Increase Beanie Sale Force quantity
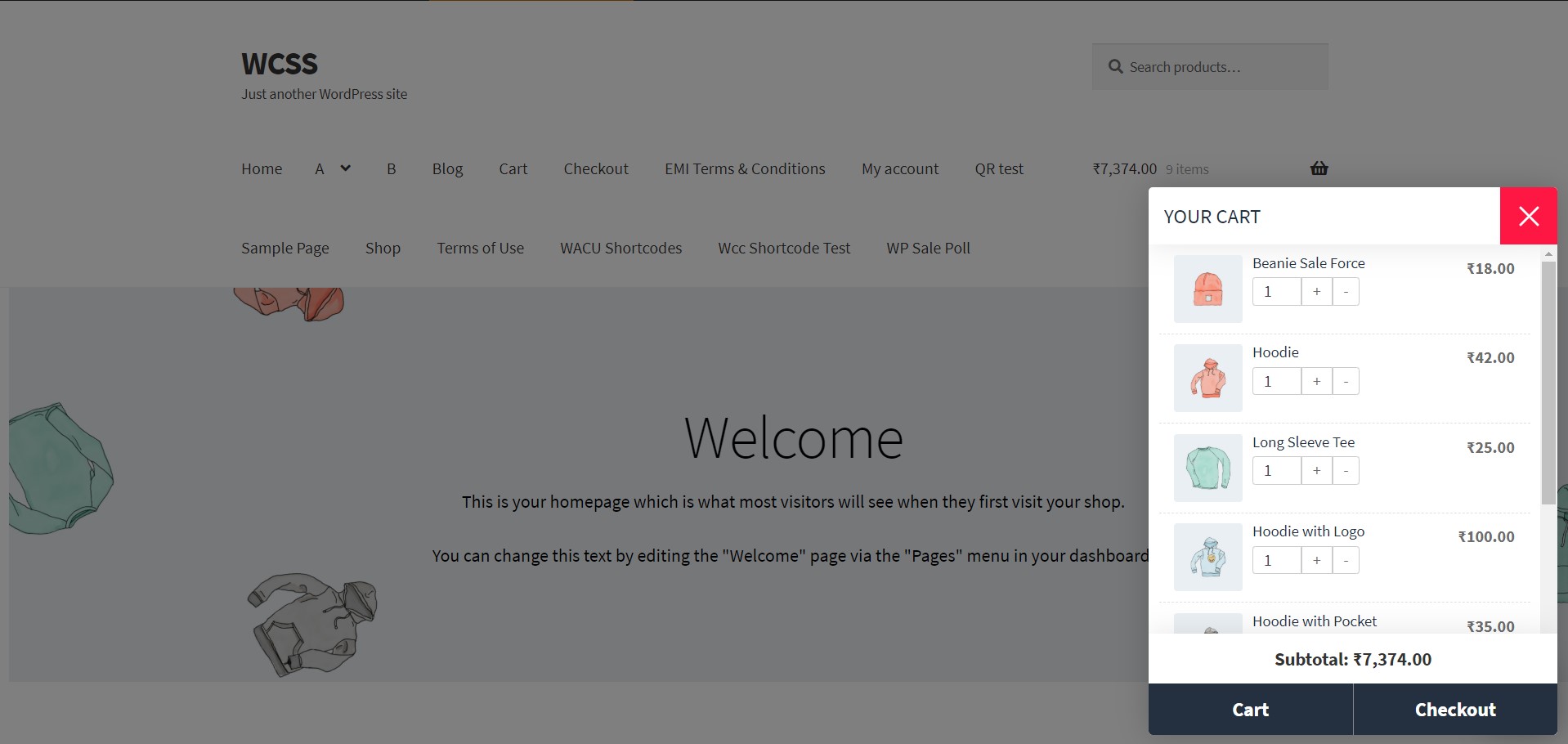This screenshot has width=1568, height=744. [1316, 291]
